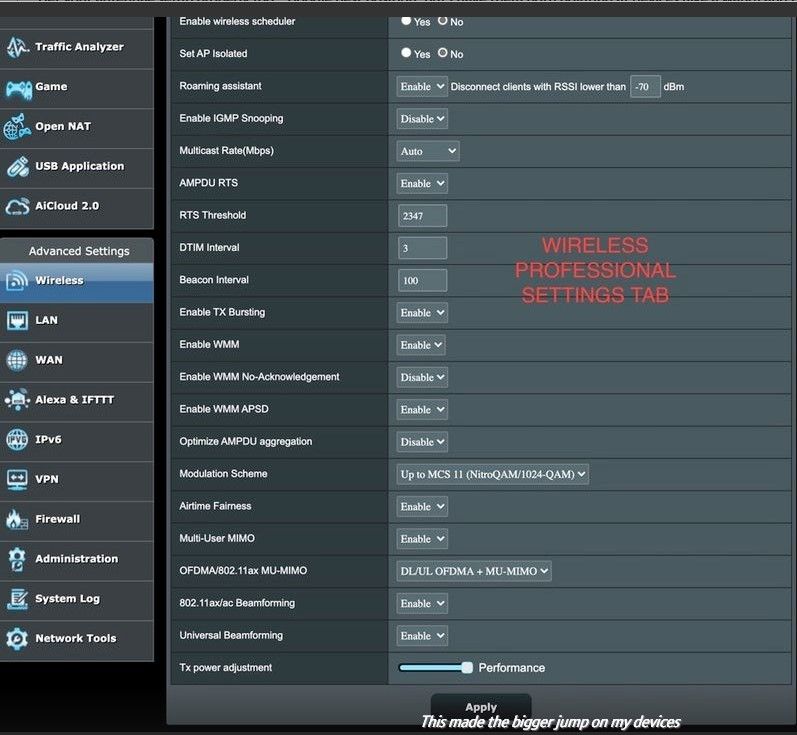
Task: Open the Multicast Rate dropdown
Action: [428, 151]
